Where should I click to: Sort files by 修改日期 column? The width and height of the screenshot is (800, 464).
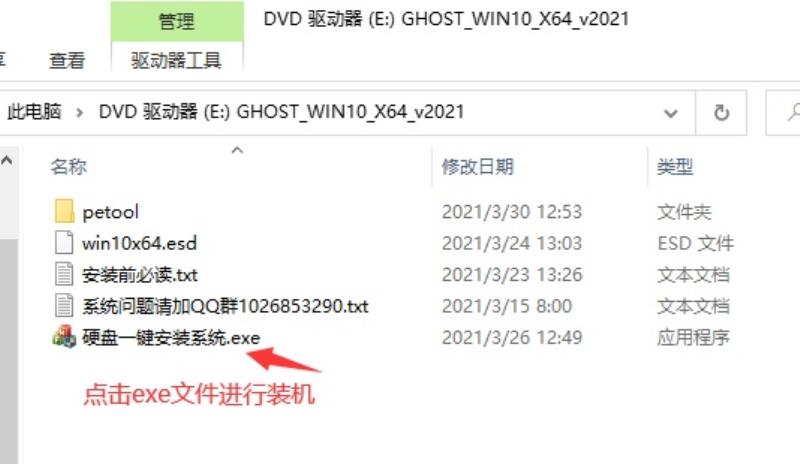pyautogui.click(x=478, y=166)
